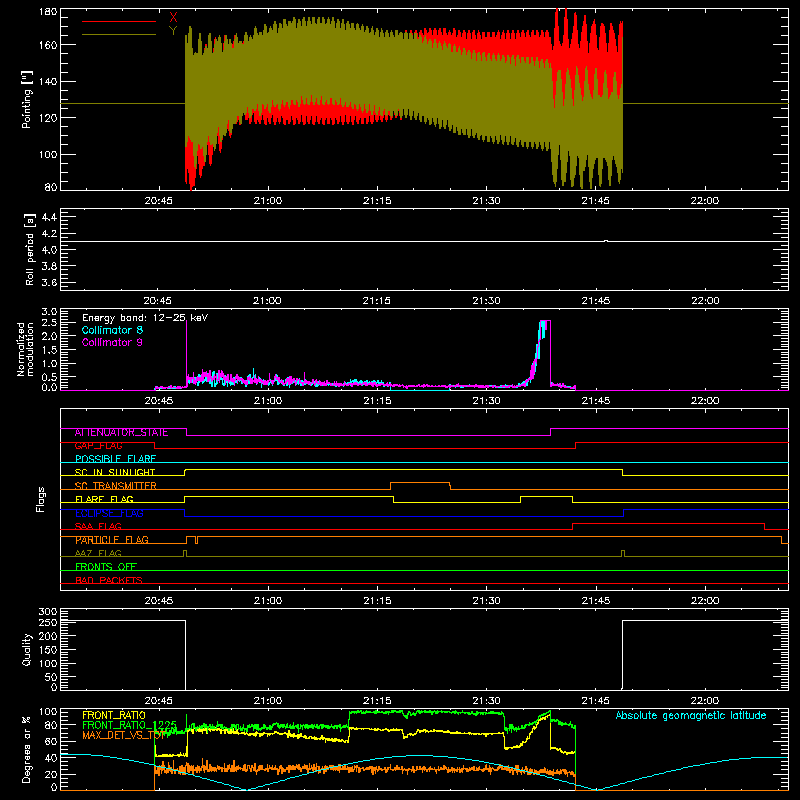Click the 3.6 tick on Roll period axis
The height and width of the screenshot is (800, 800).
pos(49,283)
